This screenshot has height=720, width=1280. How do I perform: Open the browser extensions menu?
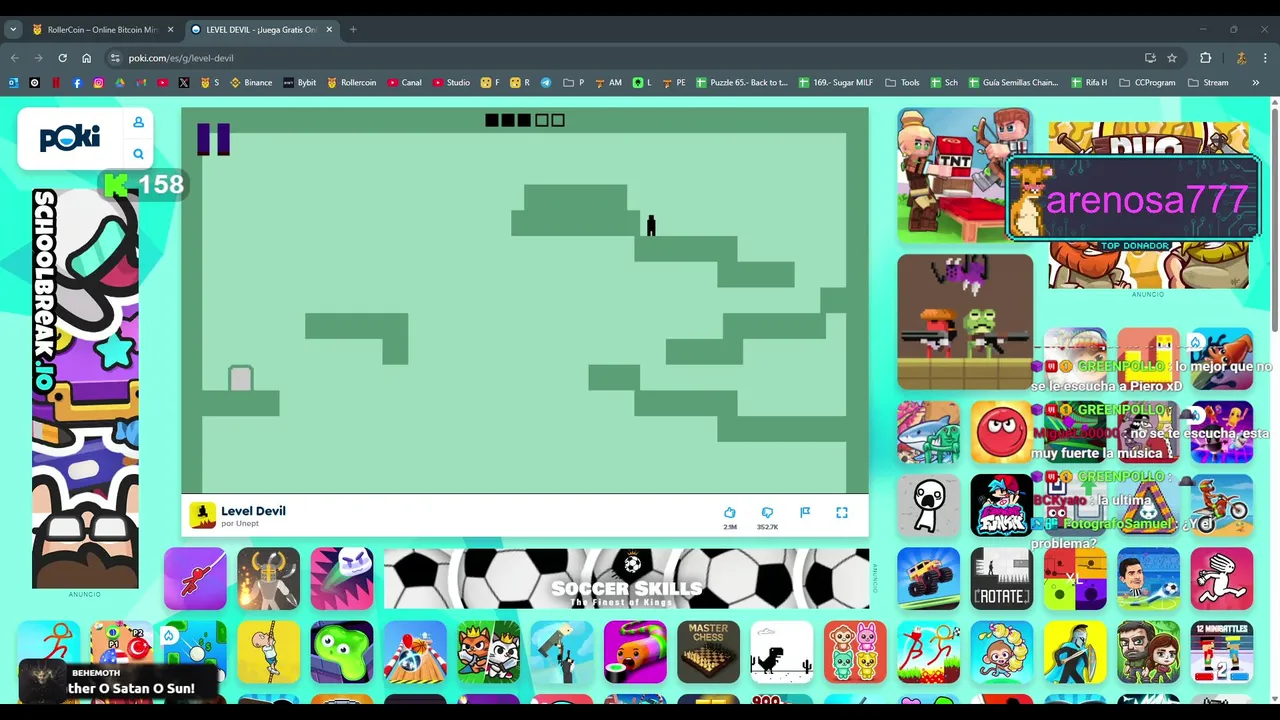(1205, 58)
